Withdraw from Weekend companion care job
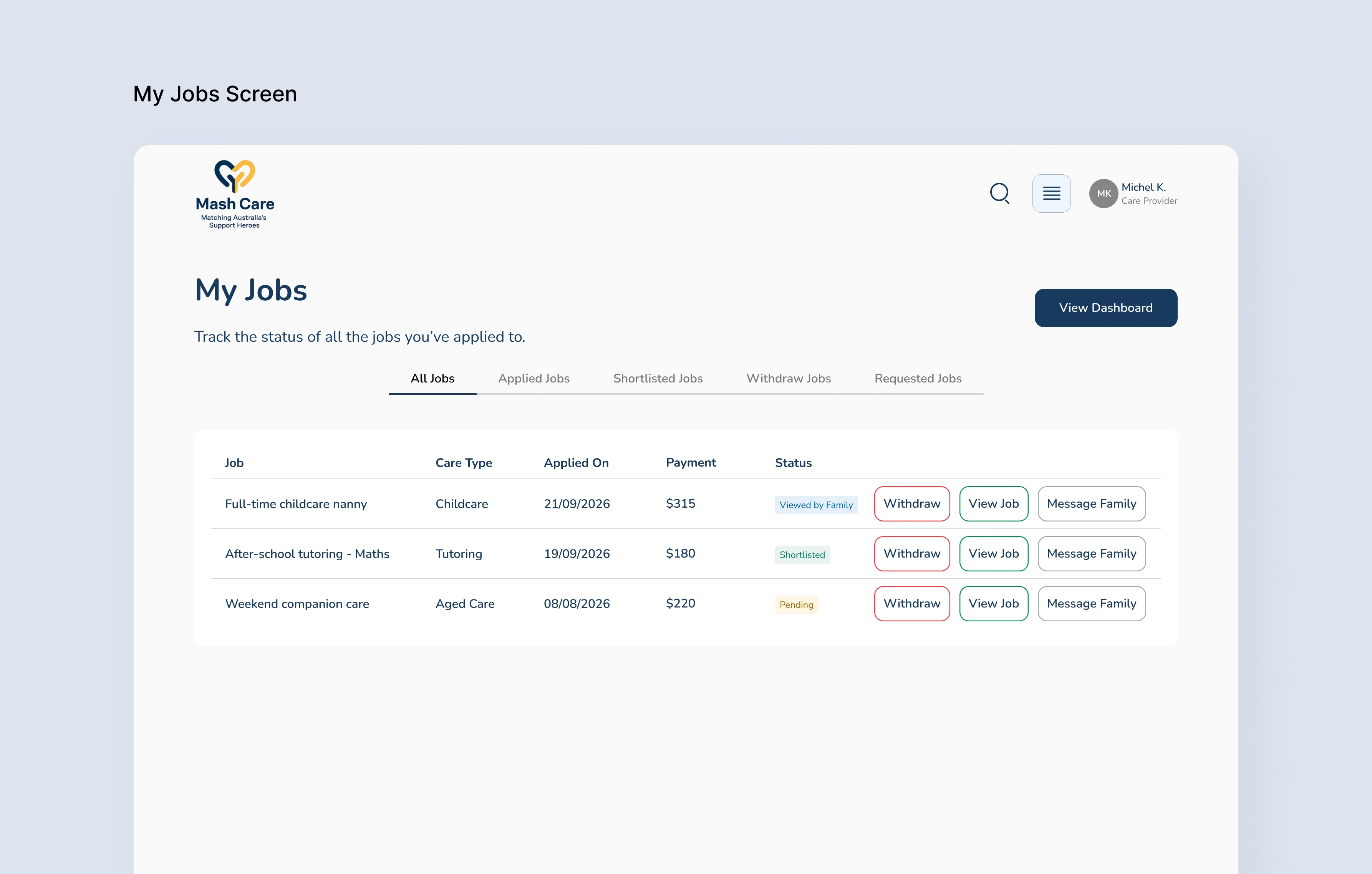The height and width of the screenshot is (874, 1372). pos(911,603)
